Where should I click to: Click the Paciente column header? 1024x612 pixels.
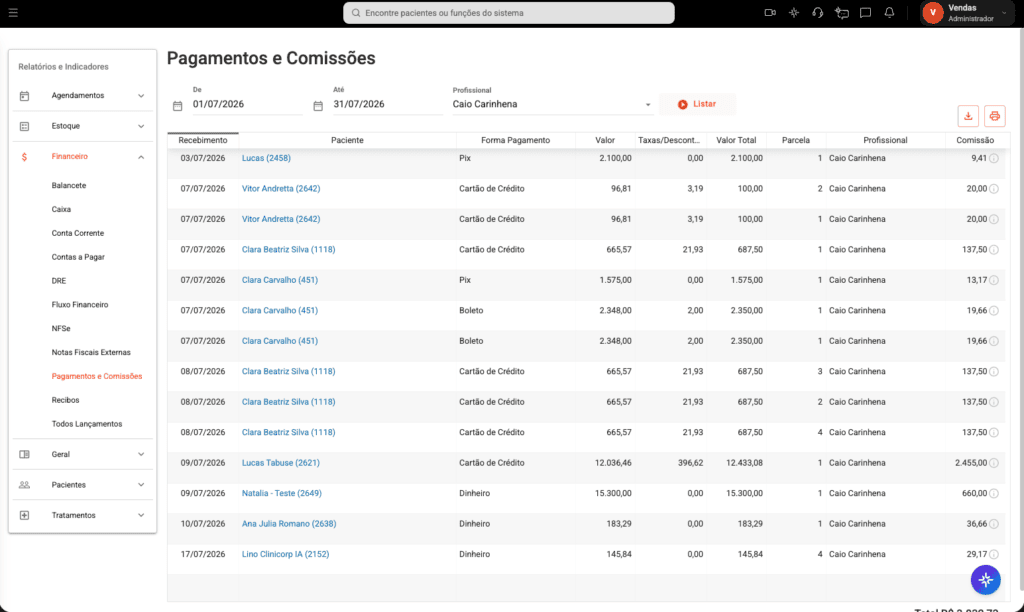(x=347, y=140)
